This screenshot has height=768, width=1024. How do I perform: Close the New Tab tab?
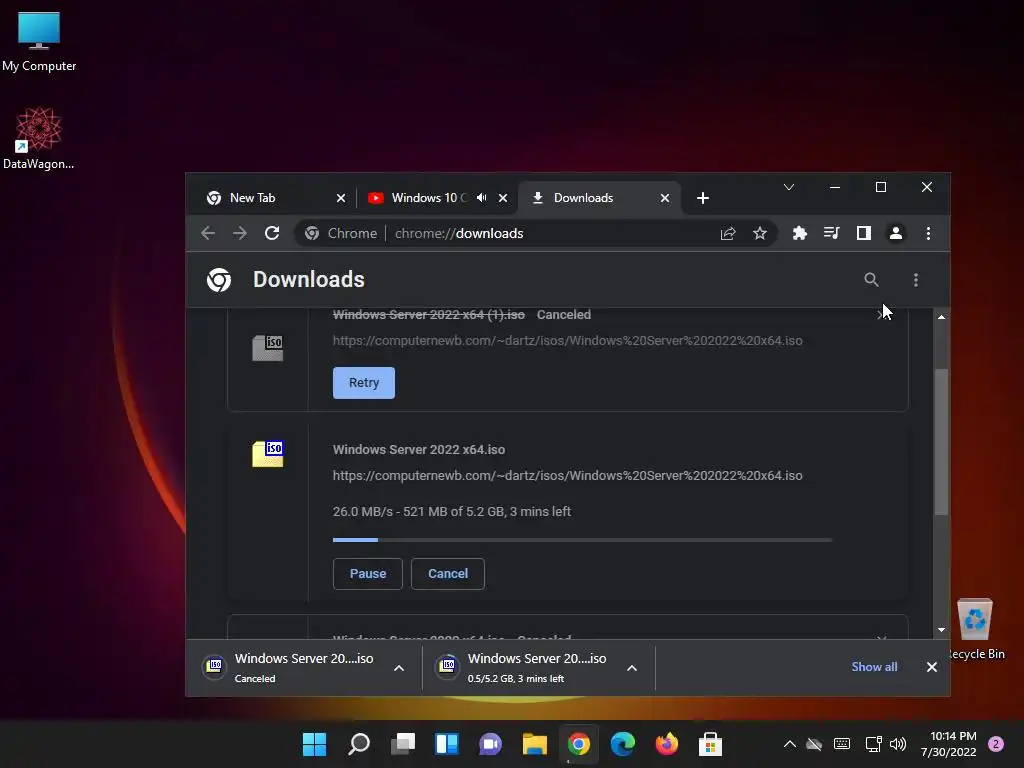click(341, 198)
